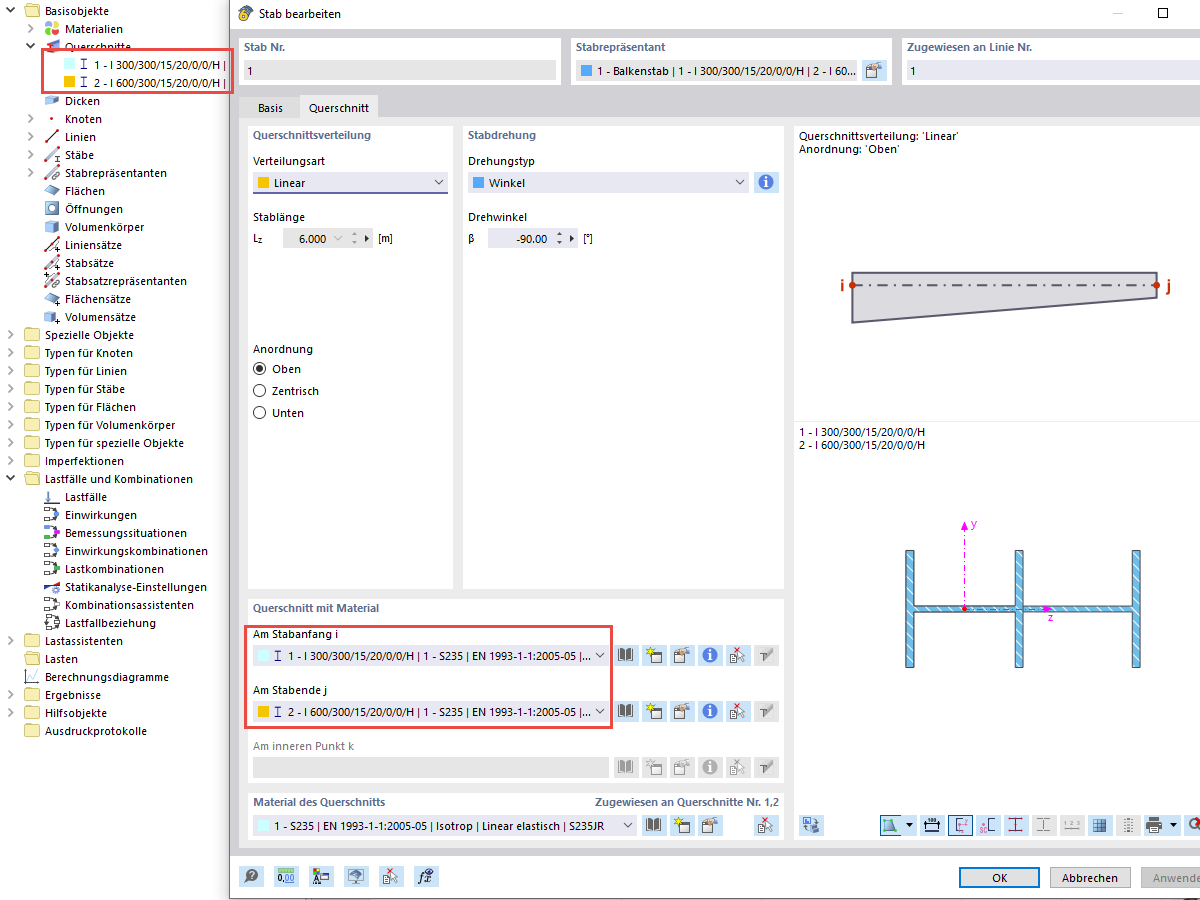Select the Unten arrangement option
The width and height of the screenshot is (1200, 900).
(260, 413)
